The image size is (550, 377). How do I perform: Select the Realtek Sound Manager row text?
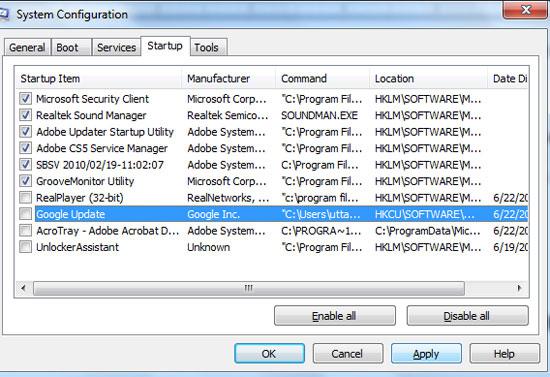tap(91, 115)
